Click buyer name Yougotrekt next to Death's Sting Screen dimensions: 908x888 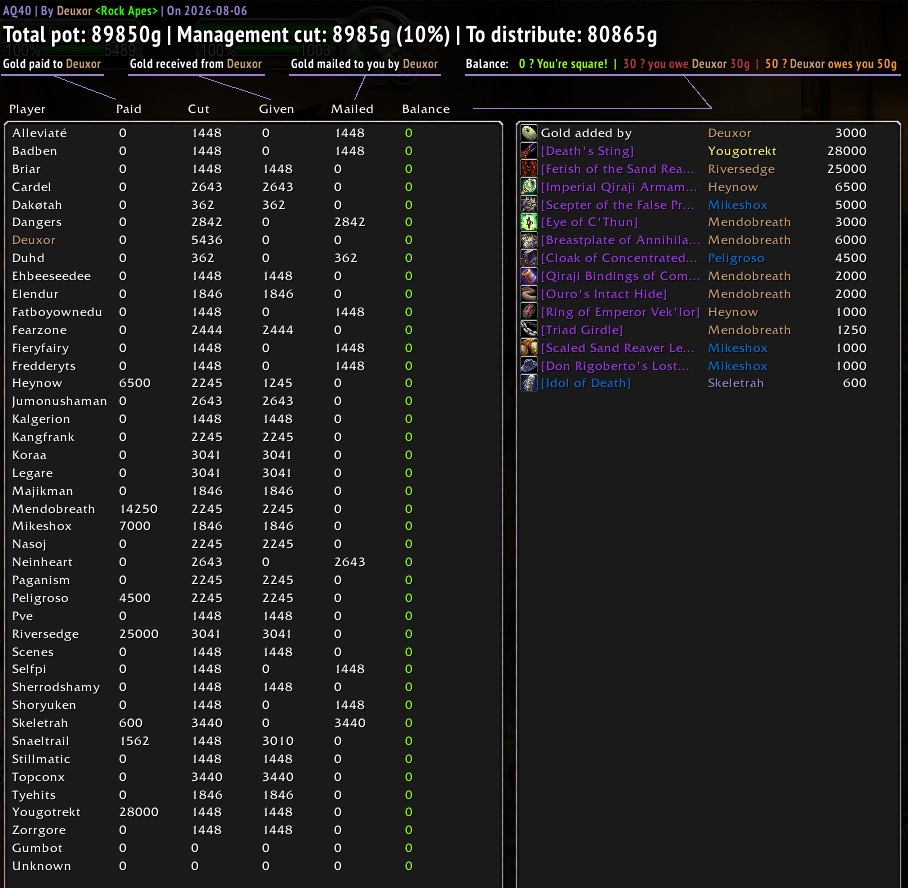click(x=742, y=151)
